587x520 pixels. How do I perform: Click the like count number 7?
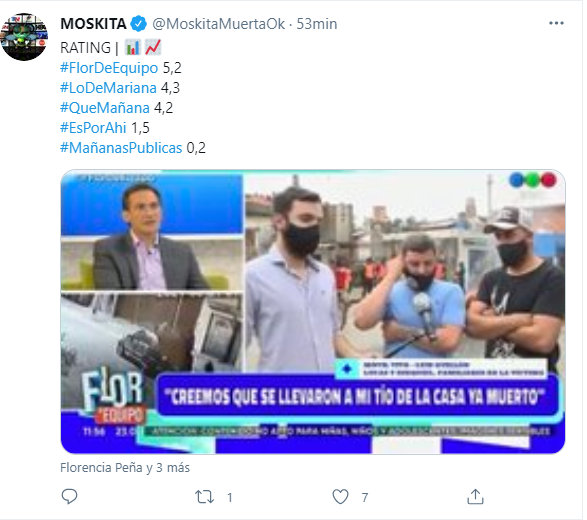pos(365,498)
